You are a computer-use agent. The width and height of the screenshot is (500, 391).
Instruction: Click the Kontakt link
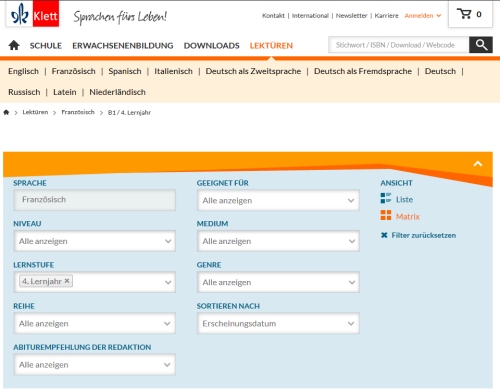click(273, 16)
